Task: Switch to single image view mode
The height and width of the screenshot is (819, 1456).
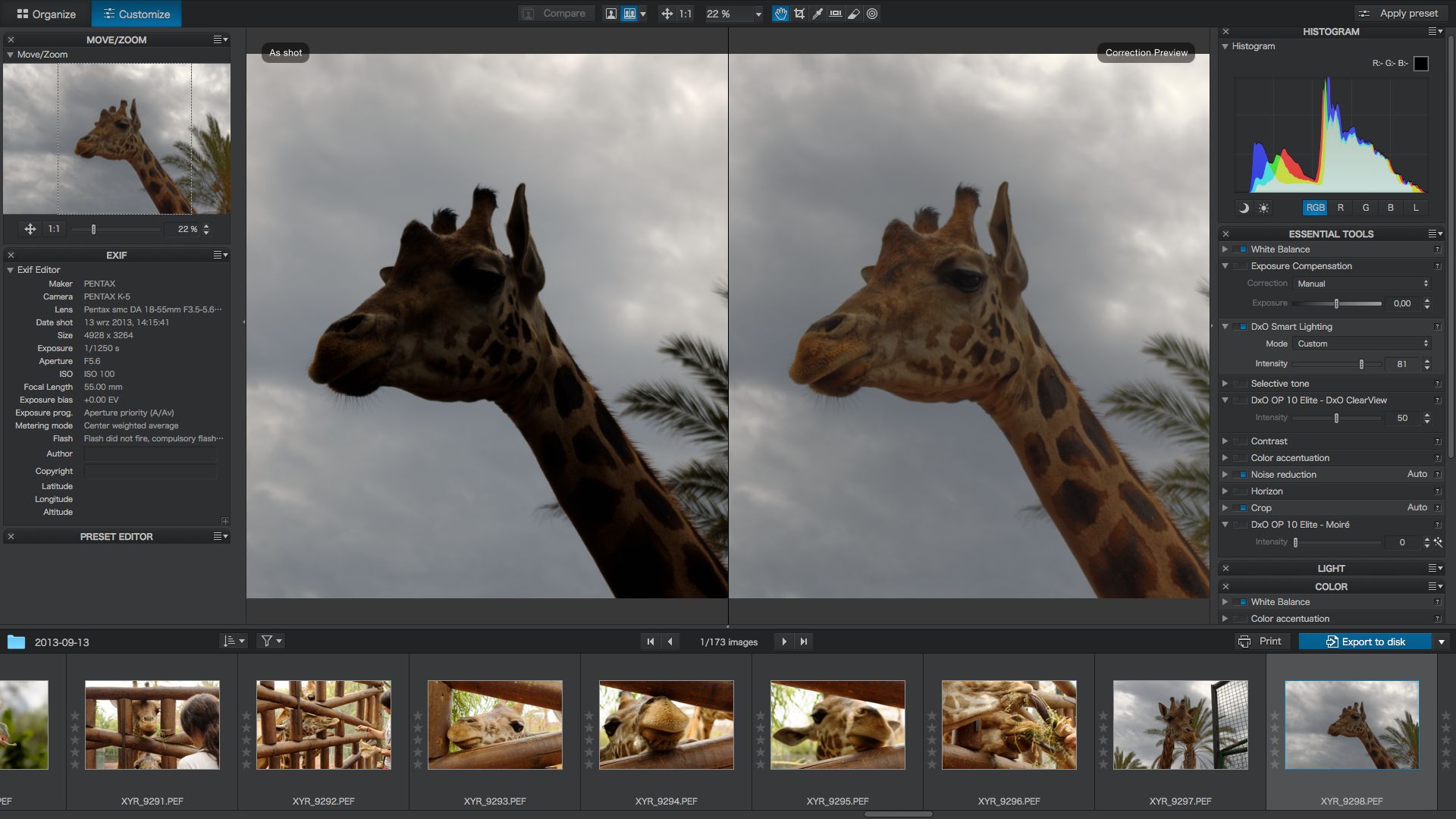Action: 610,14
